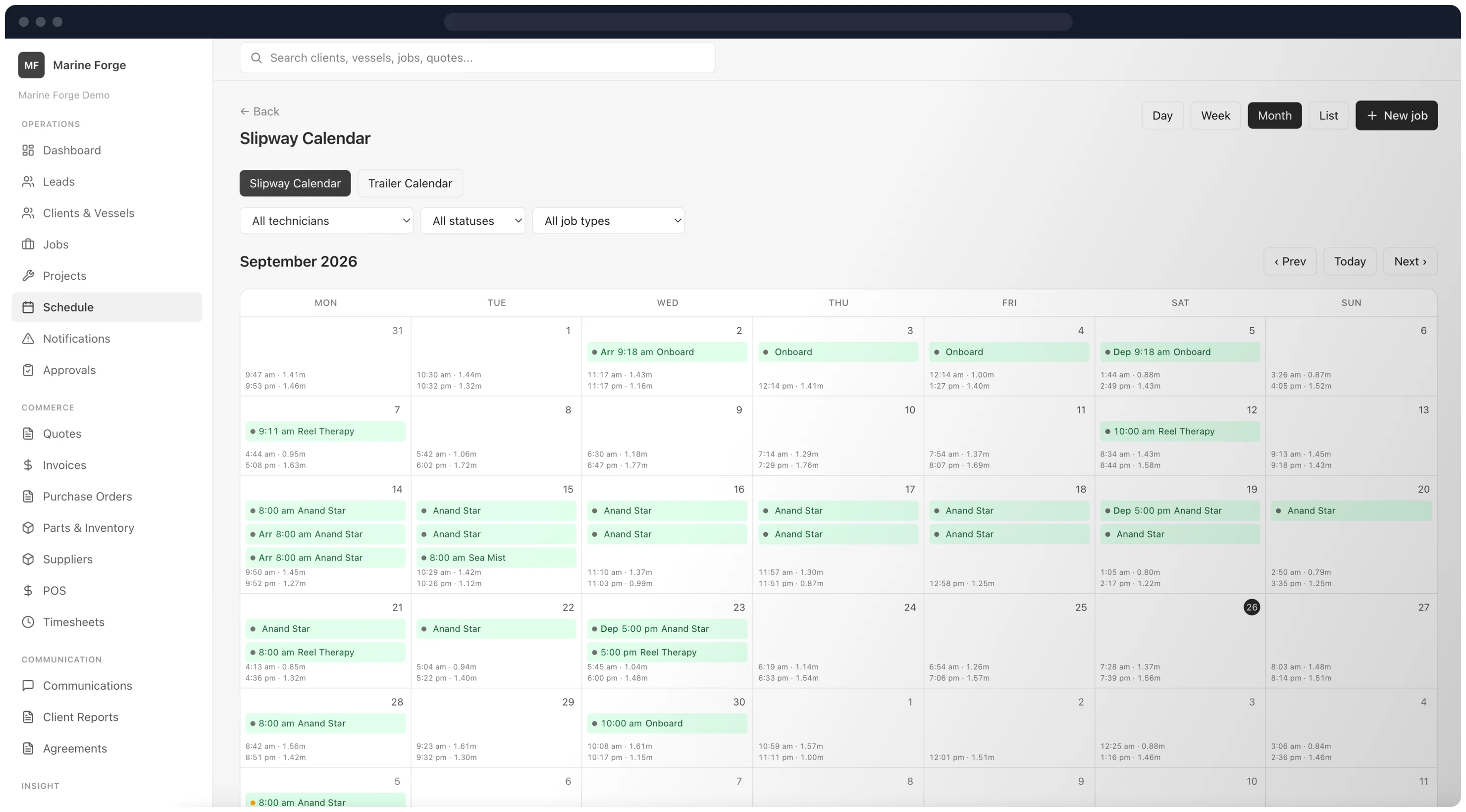
Task: Click the Schedule calendar icon
Action: tap(28, 307)
